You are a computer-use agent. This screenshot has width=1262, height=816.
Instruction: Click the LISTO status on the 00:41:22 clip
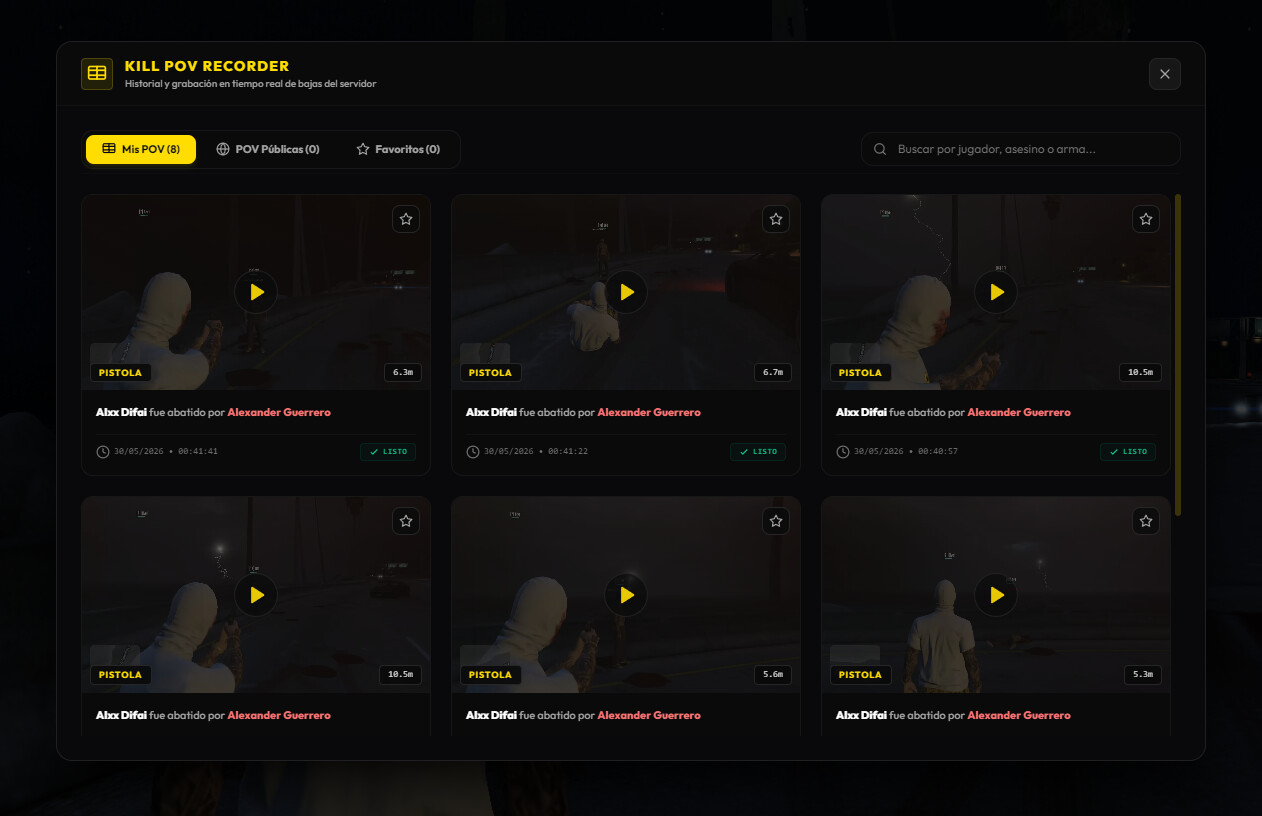(758, 452)
